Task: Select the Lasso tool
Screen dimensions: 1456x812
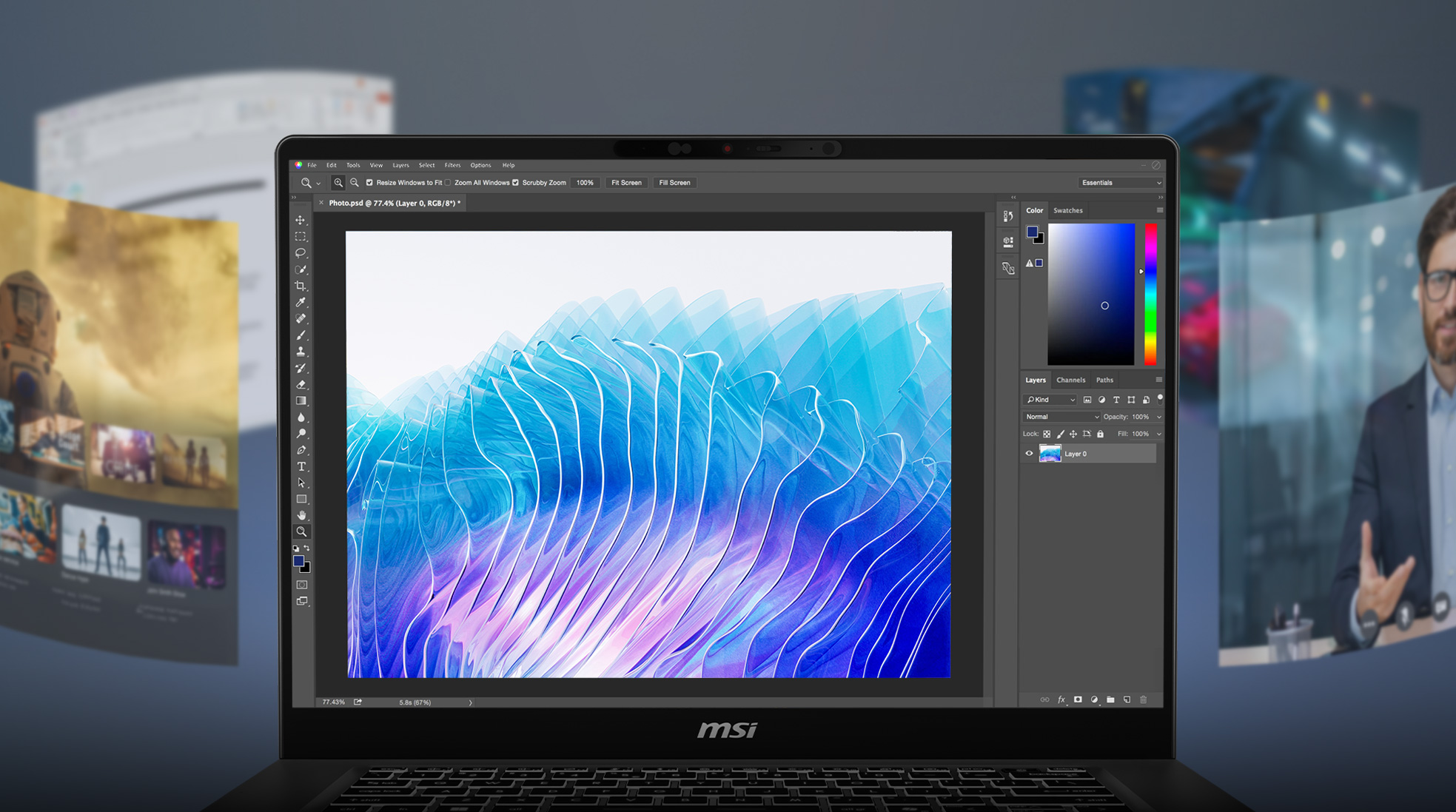Action: tap(301, 252)
